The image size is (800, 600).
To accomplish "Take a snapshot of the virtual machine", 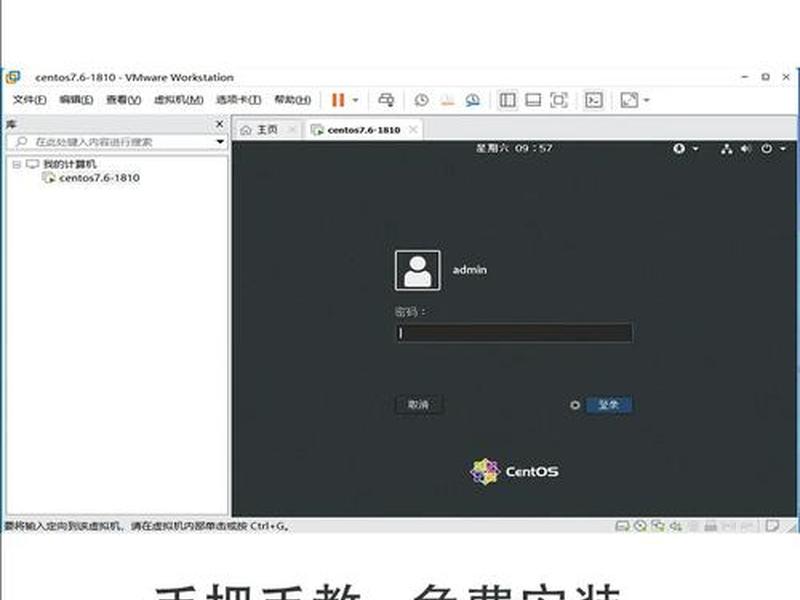I will click(421, 100).
